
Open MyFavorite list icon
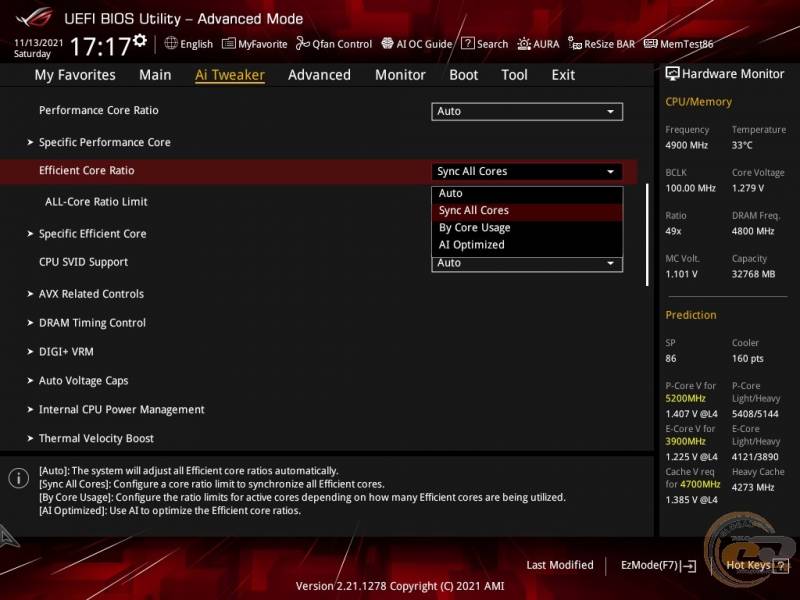click(229, 44)
